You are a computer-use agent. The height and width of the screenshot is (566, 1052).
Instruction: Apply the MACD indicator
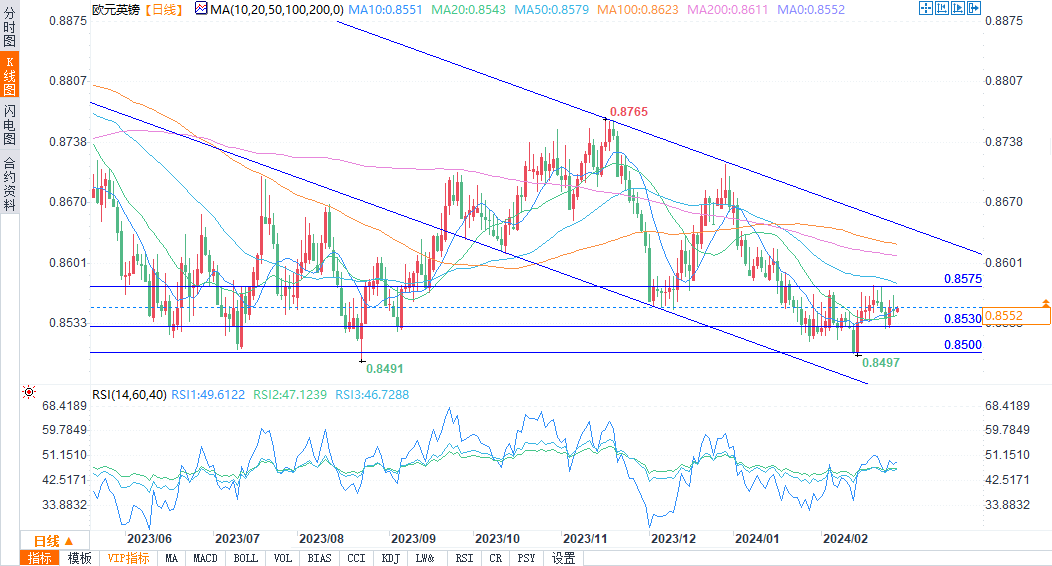(205, 558)
